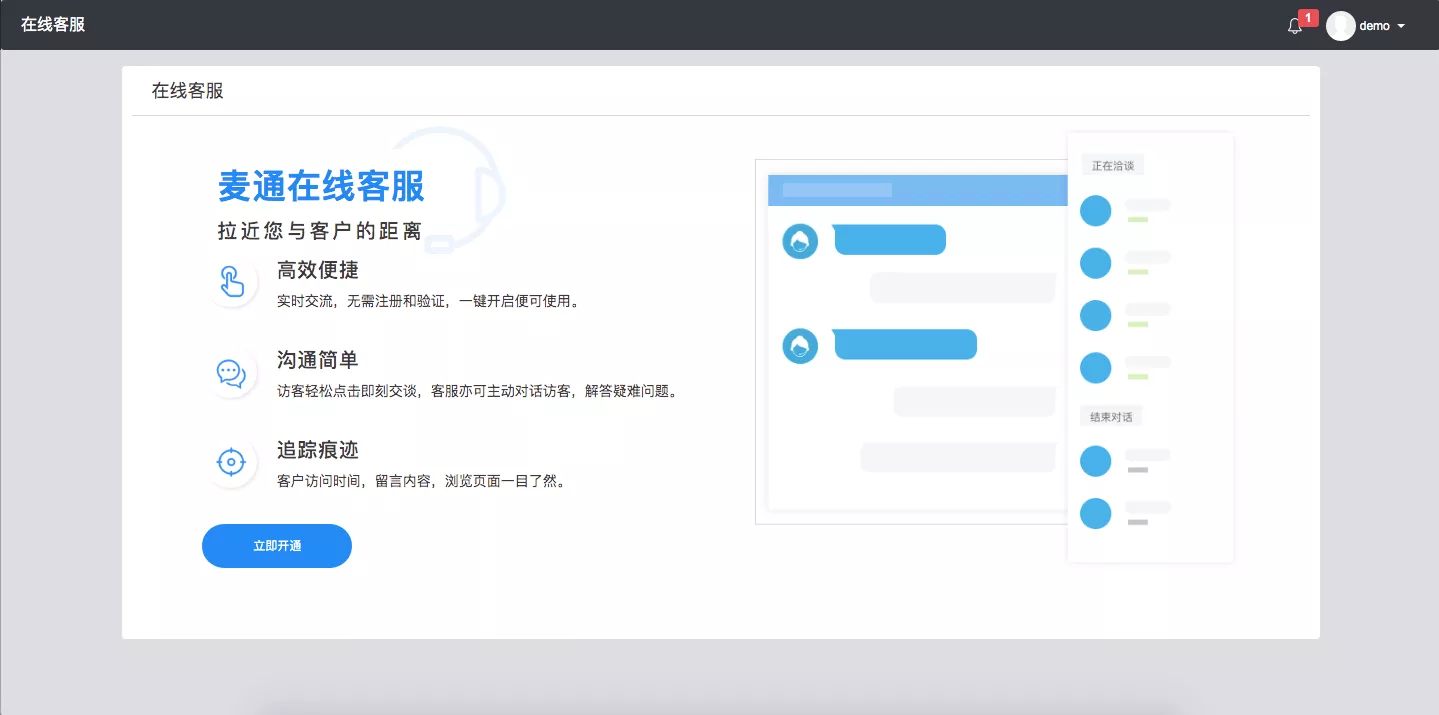Click the 沟通简单 feature heading

click(x=318, y=360)
